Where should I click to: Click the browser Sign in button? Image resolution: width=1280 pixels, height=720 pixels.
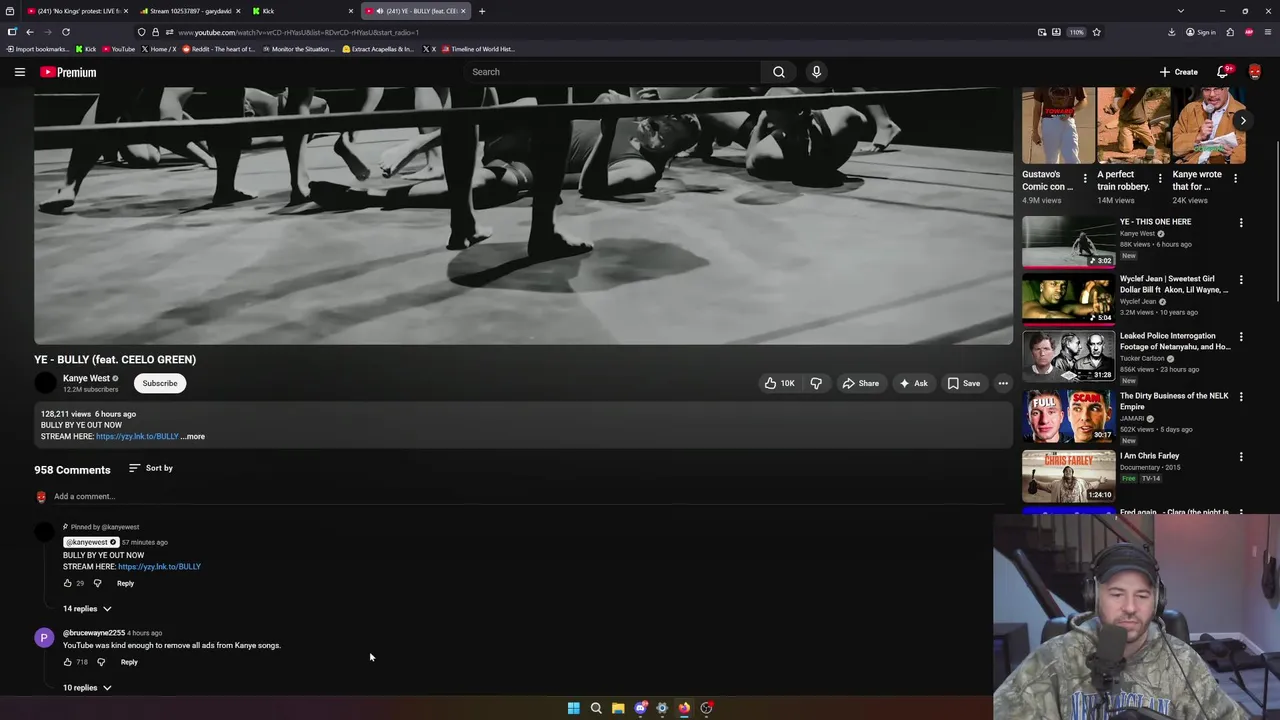tap(1200, 32)
